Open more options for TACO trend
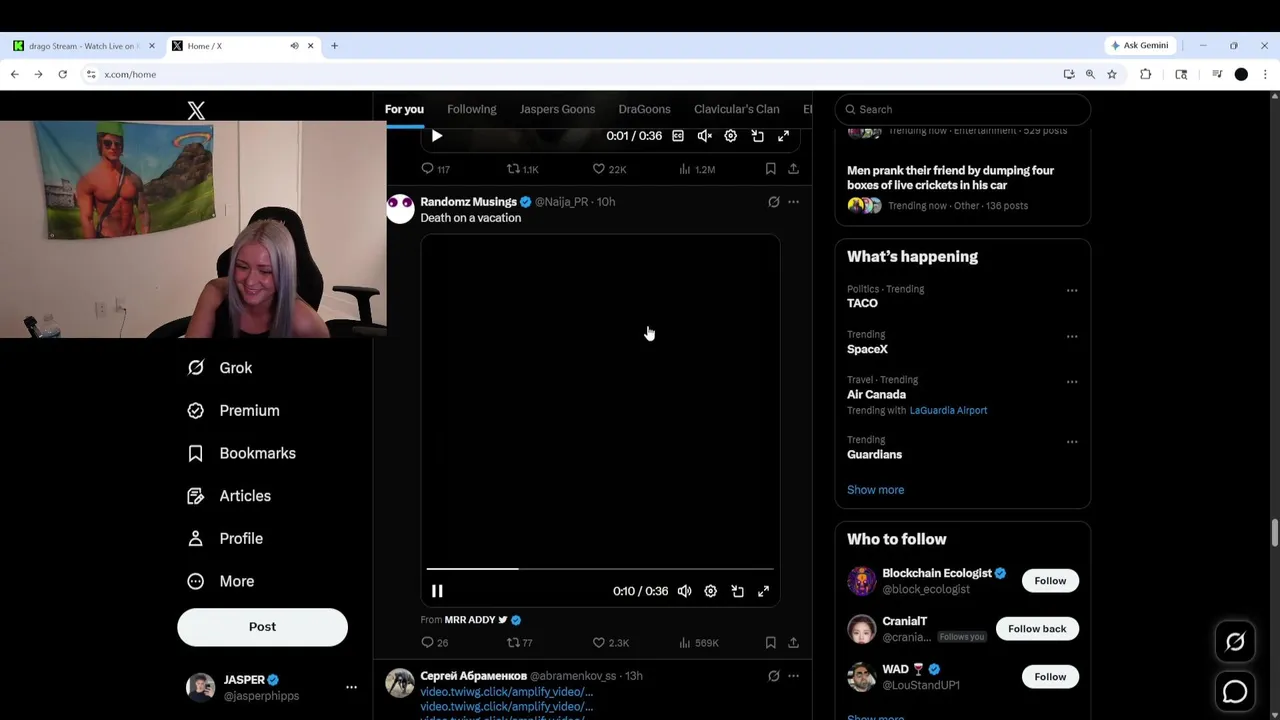This screenshot has width=1280, height=720. 1072,291
